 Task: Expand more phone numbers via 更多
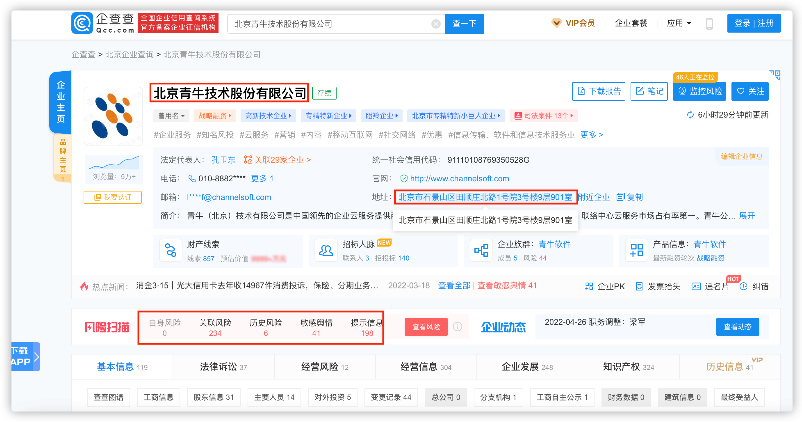(x=260, y=178)
